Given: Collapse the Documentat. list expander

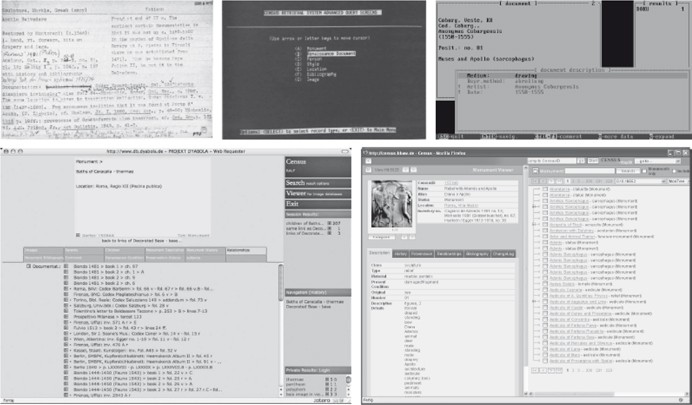Looking at the screenshot, I should [x=29, y=266].
